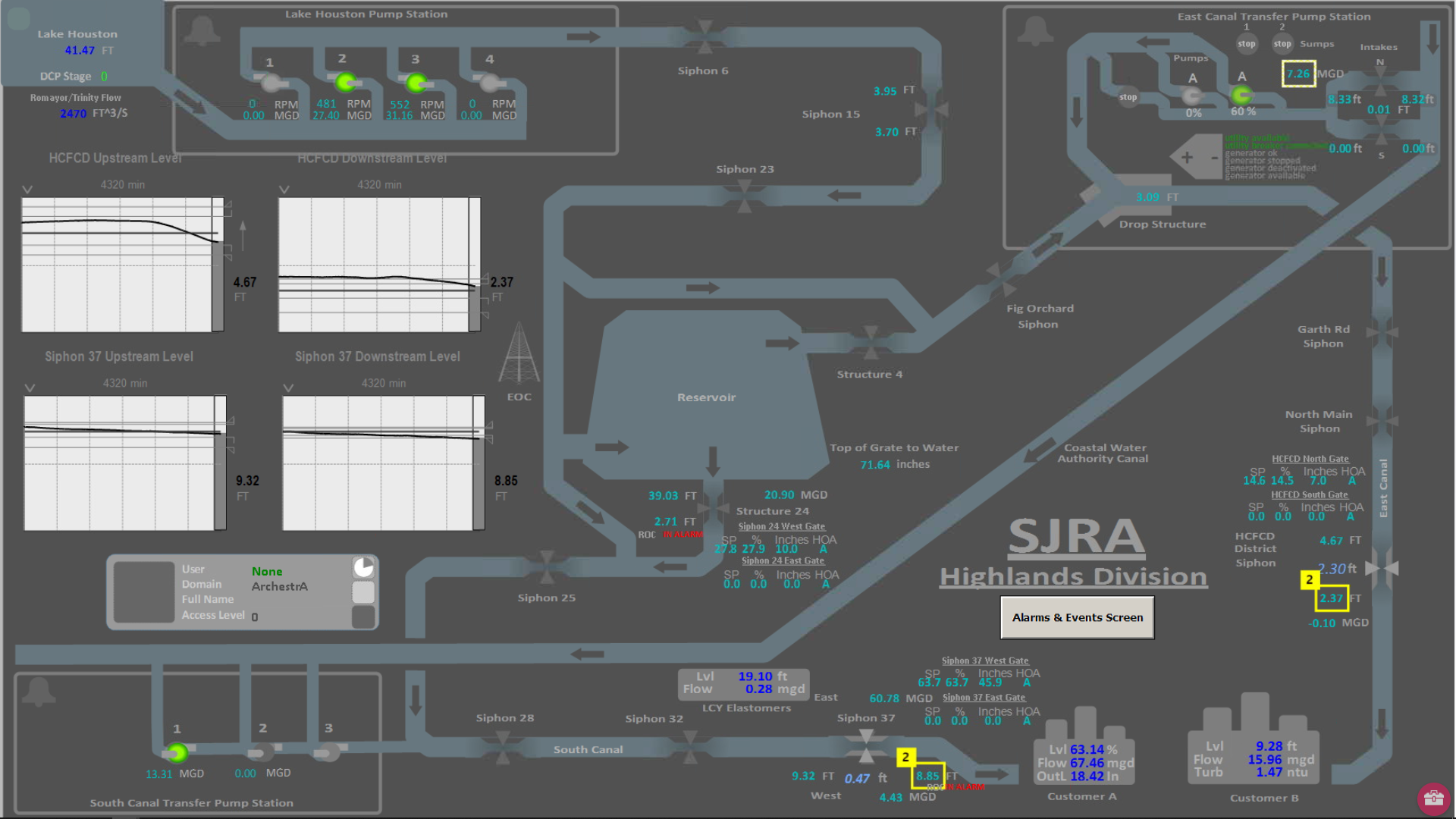The image size is (1456, 819).
Task: Select Lake Houston pump 1 icon
Action: [271, 82]
